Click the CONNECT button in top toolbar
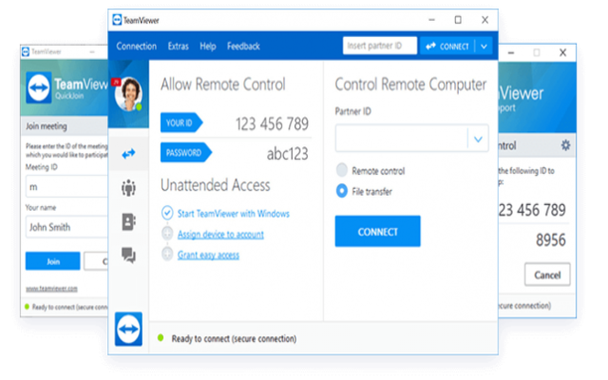The width and height of the screenshot is (608, 380). coord(447,47)
